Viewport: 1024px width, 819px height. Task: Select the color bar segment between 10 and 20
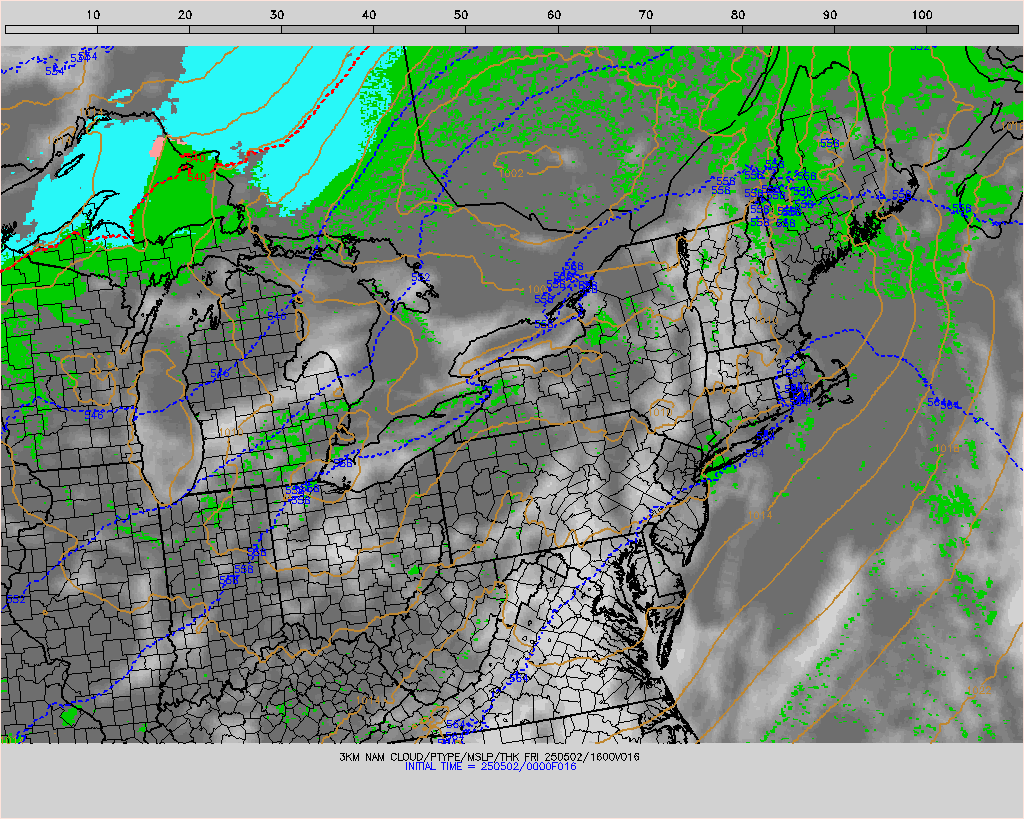coord(144,29)
